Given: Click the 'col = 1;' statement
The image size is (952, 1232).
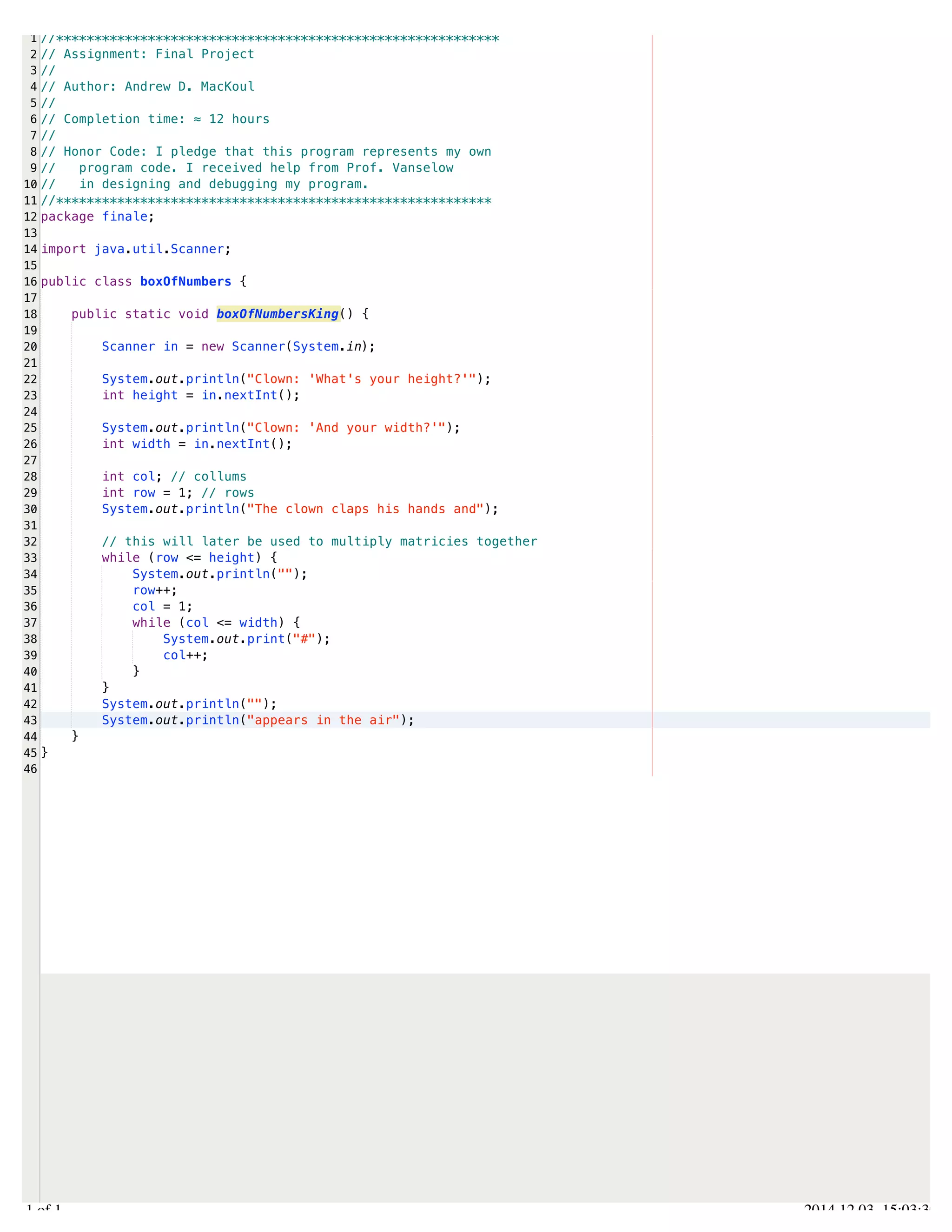Looking at the screenshot, I should (162, 607).
